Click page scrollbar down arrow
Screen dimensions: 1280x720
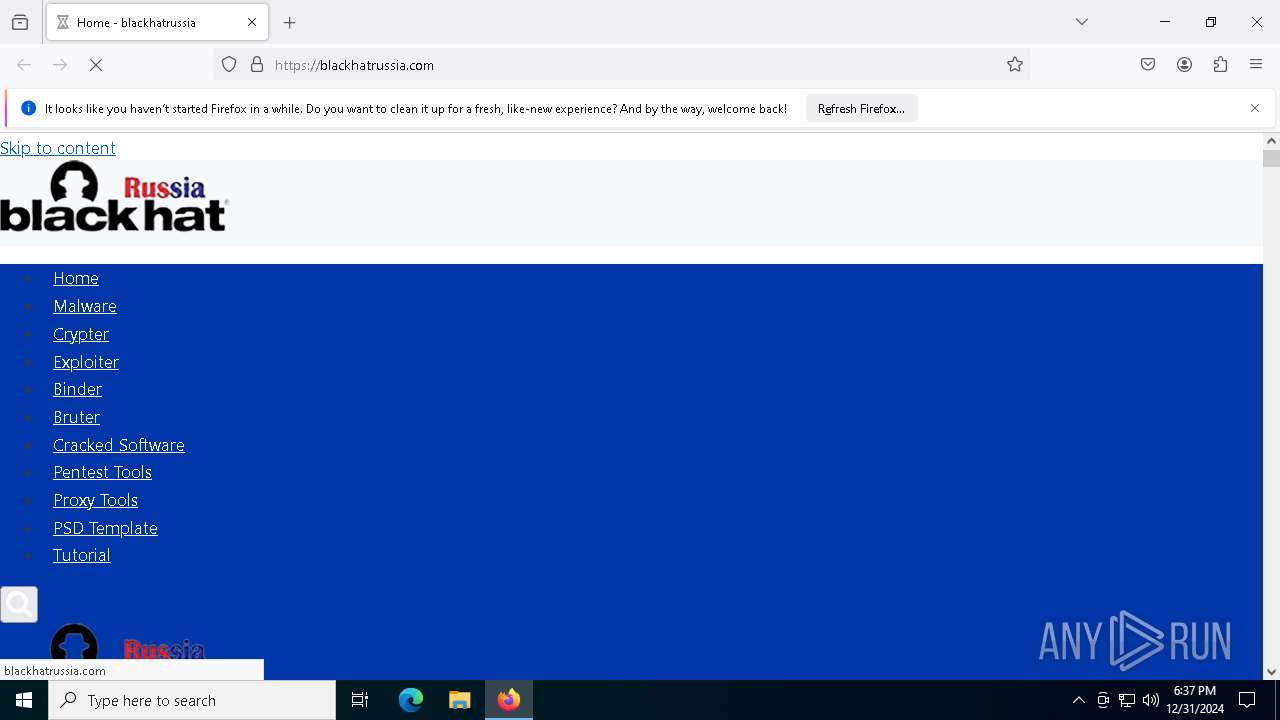(x=1271, y=672)
